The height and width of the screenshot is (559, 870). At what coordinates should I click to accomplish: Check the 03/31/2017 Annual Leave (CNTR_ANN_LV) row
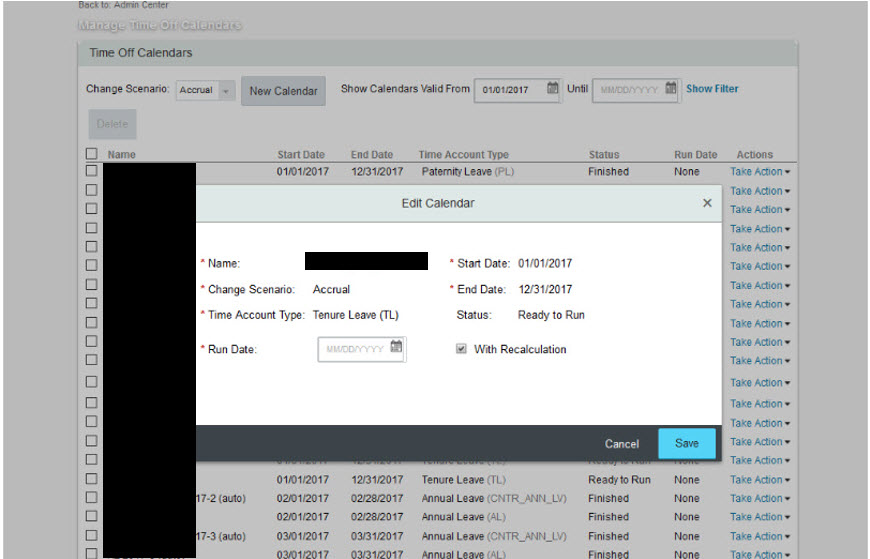(x=92, y=536)
